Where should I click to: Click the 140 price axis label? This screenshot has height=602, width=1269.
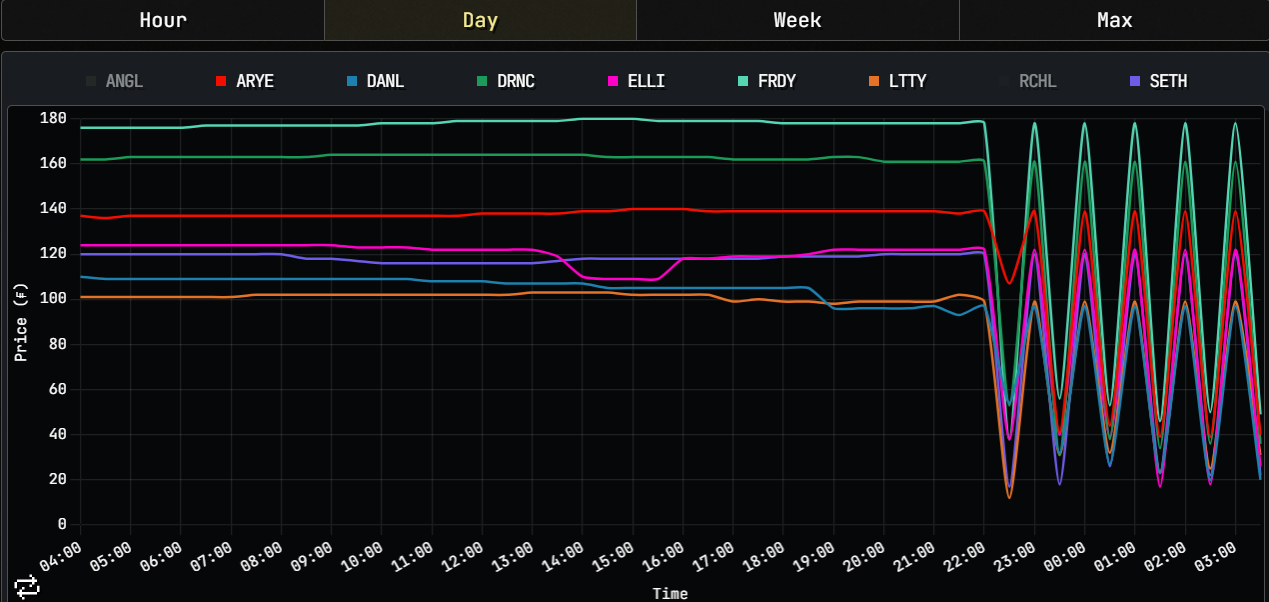click(x=52, y=208)
